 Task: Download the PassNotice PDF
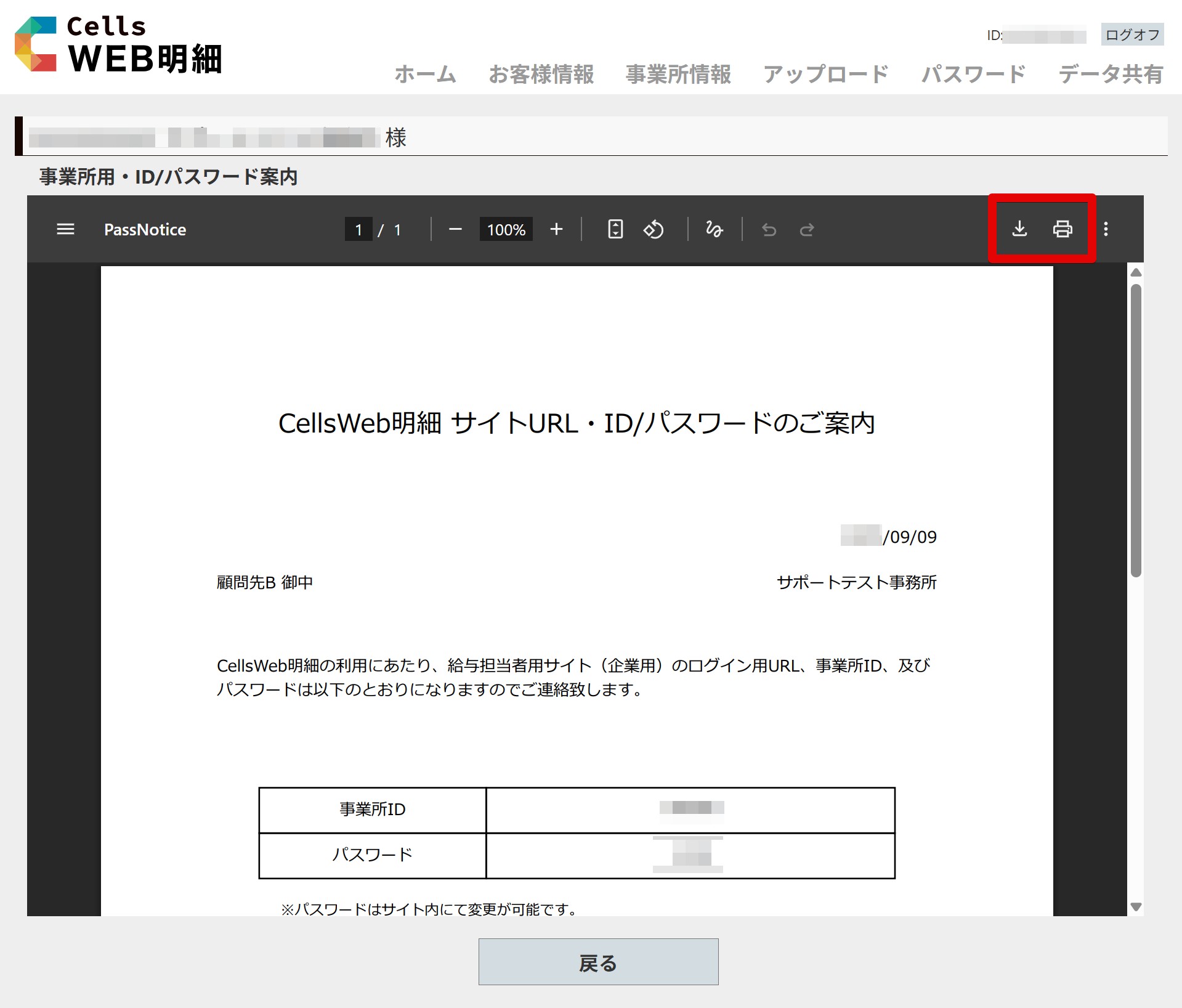coord(1019,229)
